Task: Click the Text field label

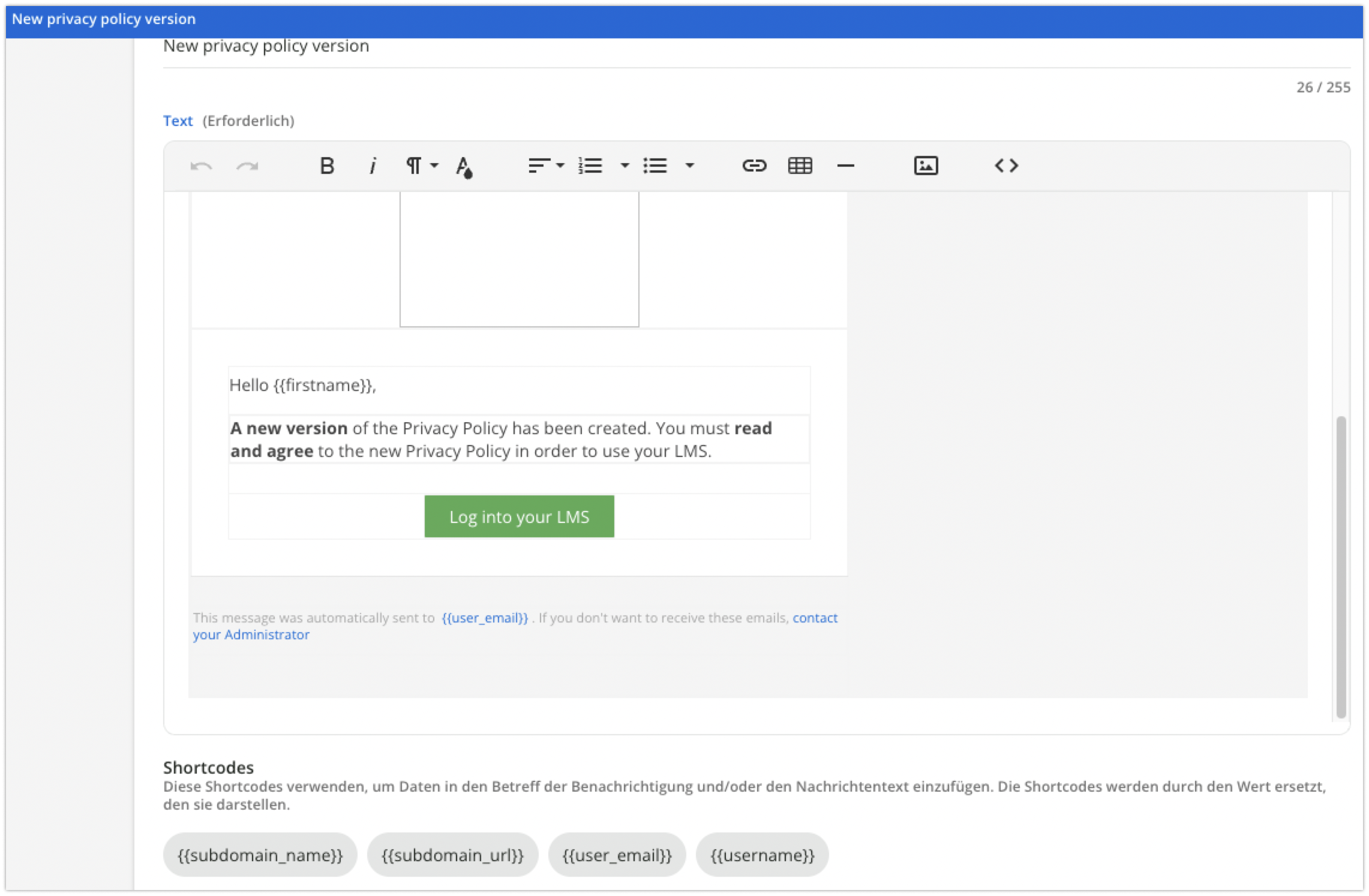Action: click(178, 121)
